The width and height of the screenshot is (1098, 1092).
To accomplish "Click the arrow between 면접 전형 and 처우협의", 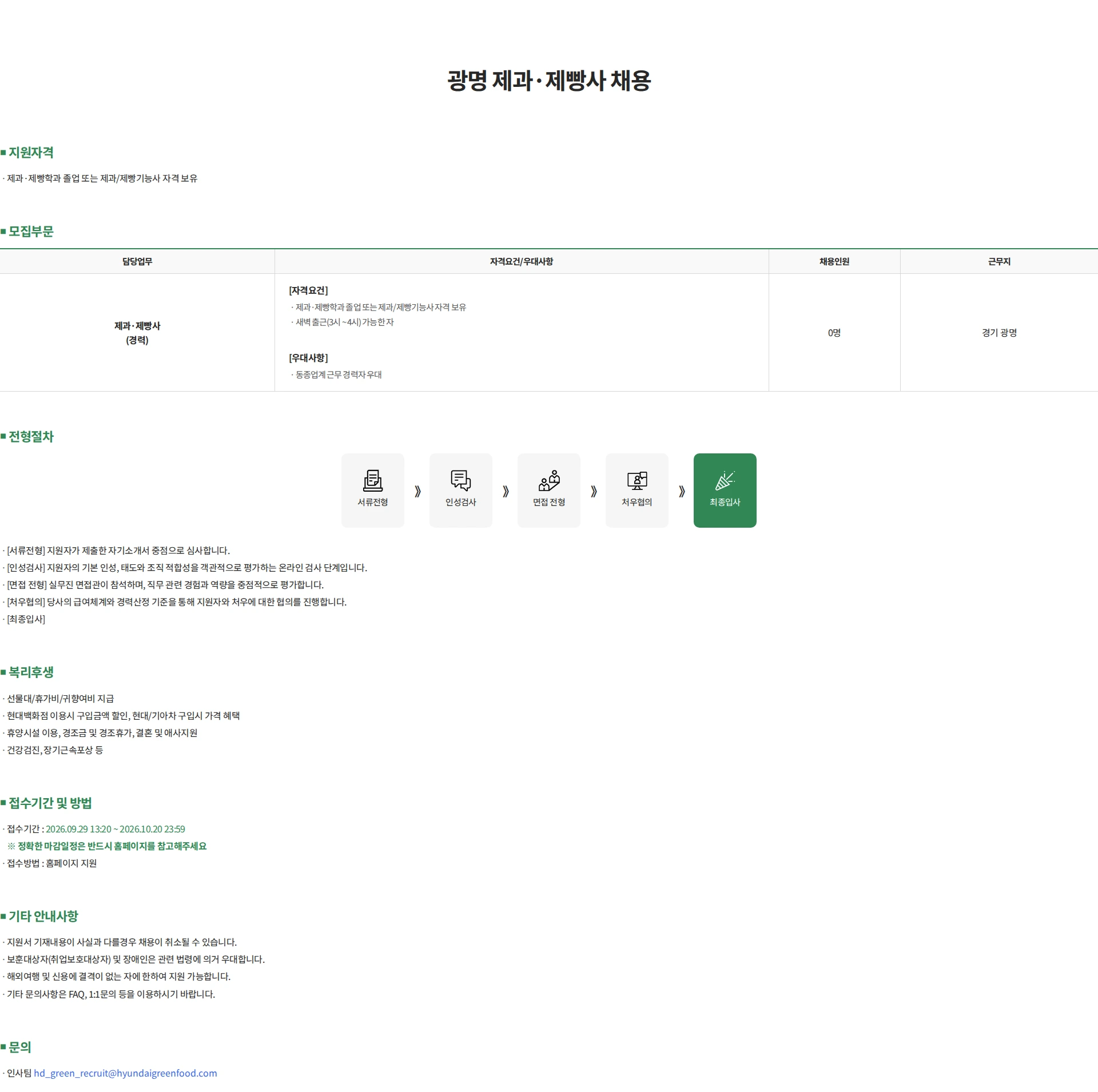I will click(x=594, y=491).
